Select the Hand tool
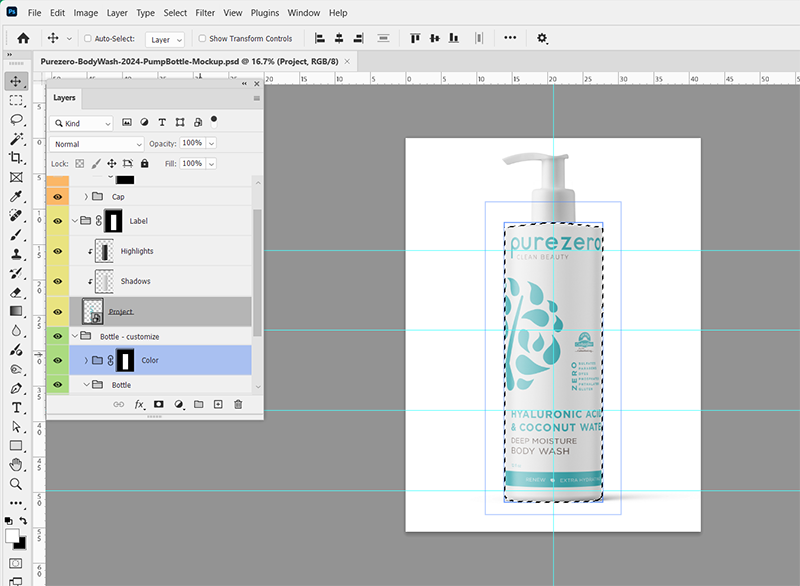This screenshot has height=586, width=800. [x=16, y=465]
